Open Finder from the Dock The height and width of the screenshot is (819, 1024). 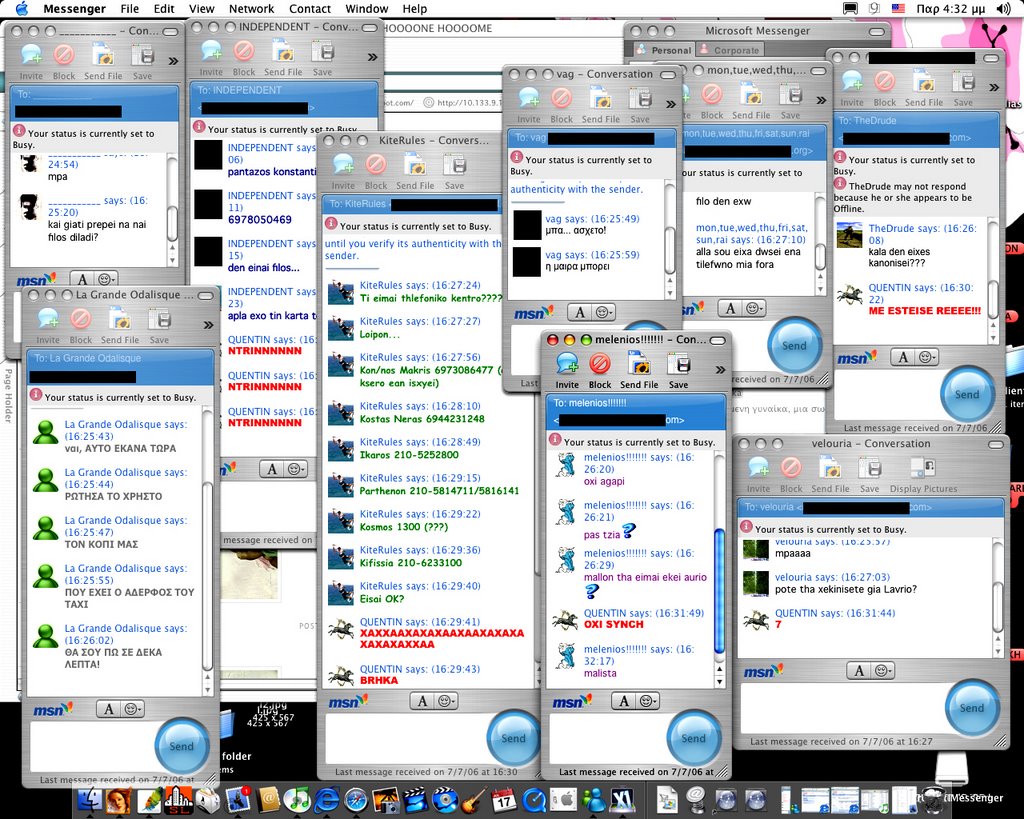89,799
